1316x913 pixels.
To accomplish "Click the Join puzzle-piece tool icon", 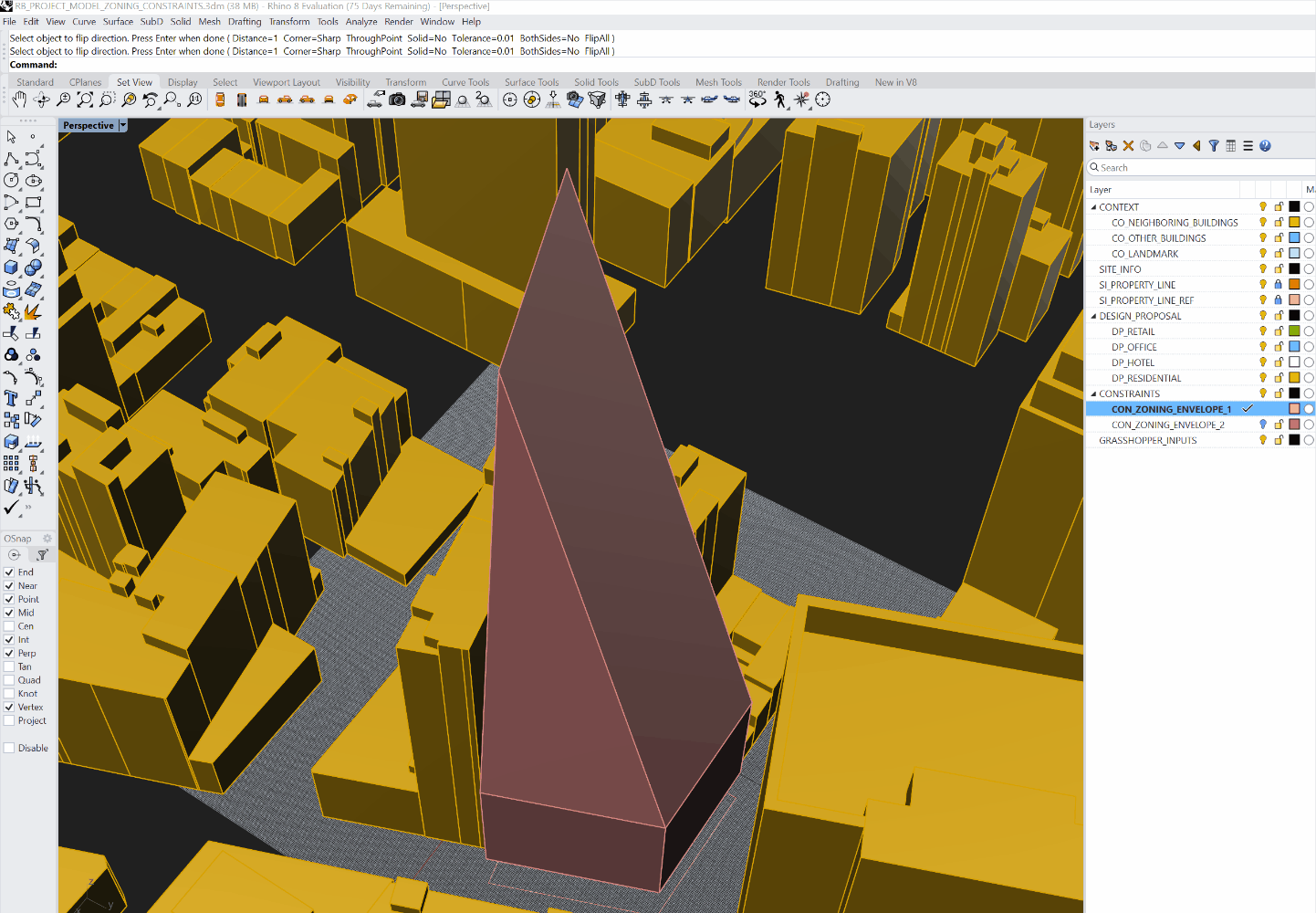I will (12, 311).
